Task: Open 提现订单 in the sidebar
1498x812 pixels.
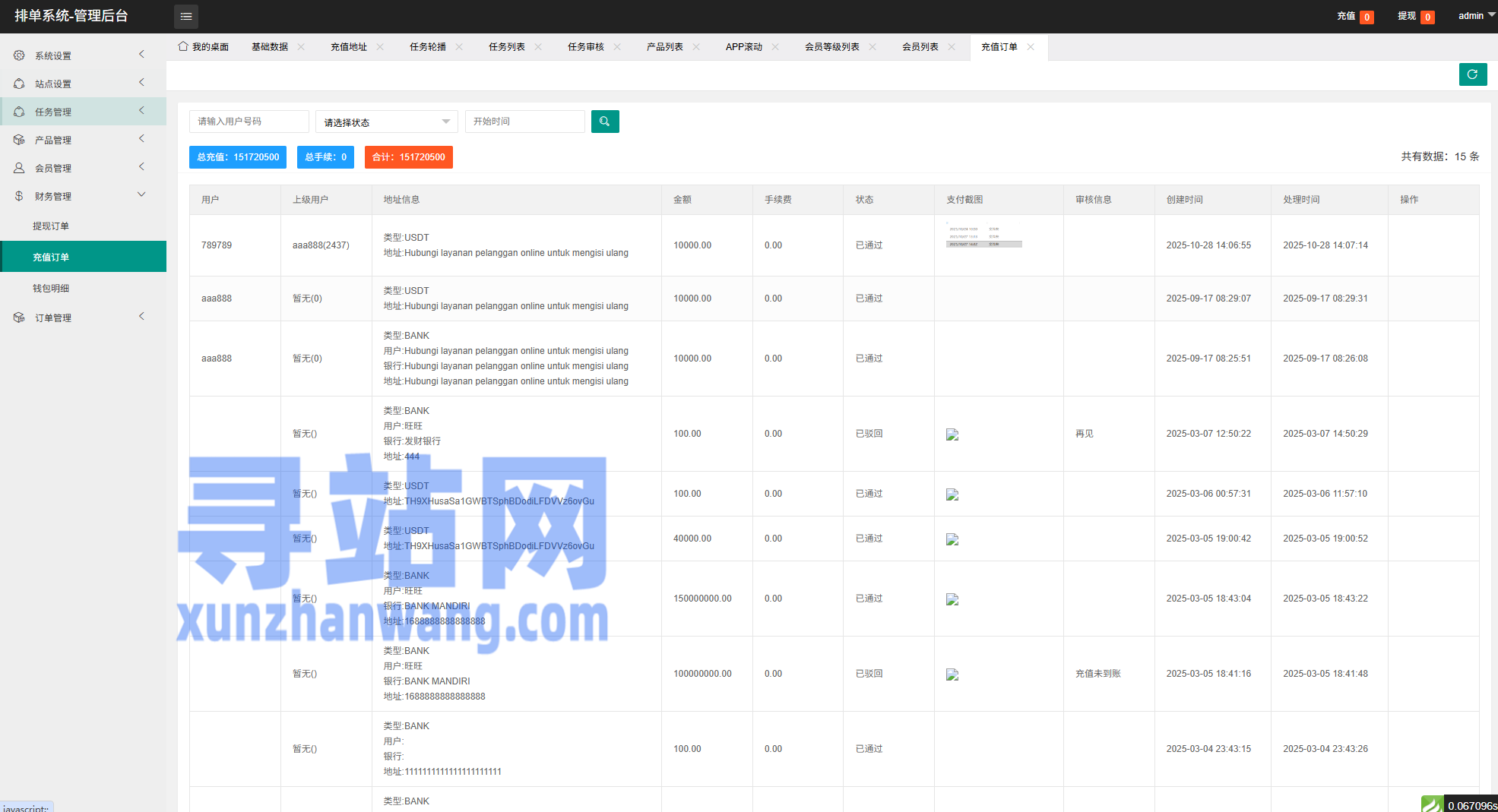Action: [x=51, y=226]
